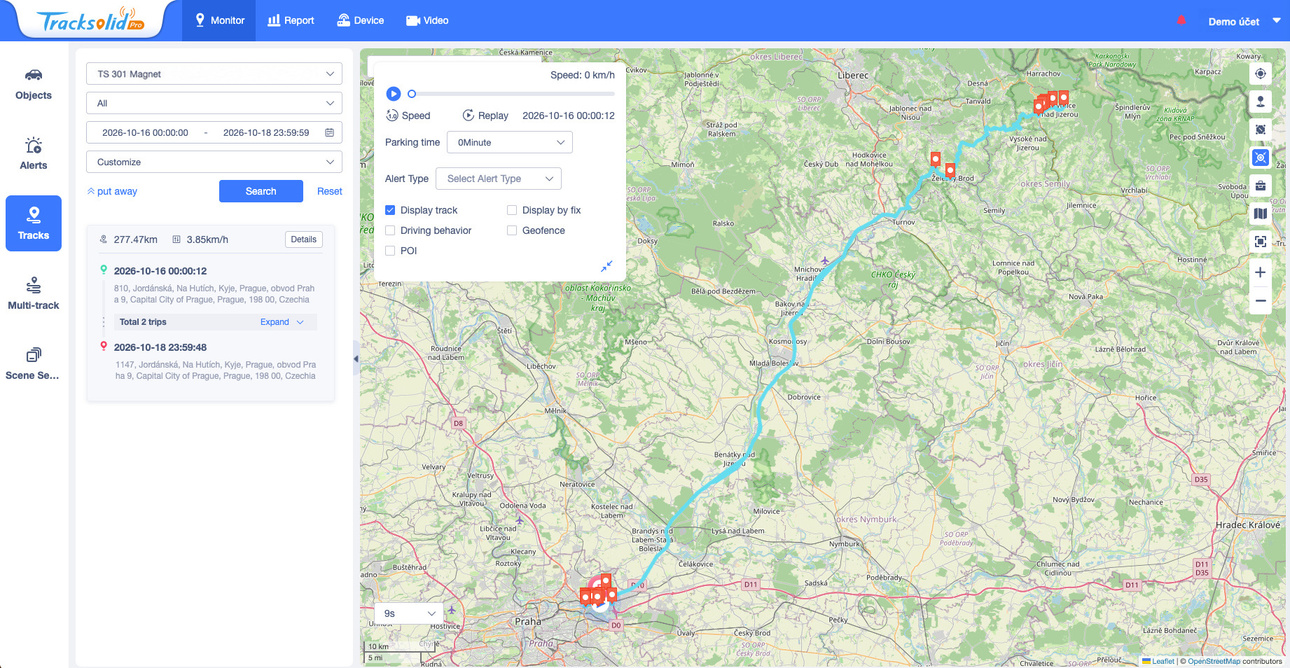
Task: Click the start date 2026-10-16 00:00:00 field
Action: [145, 132]
